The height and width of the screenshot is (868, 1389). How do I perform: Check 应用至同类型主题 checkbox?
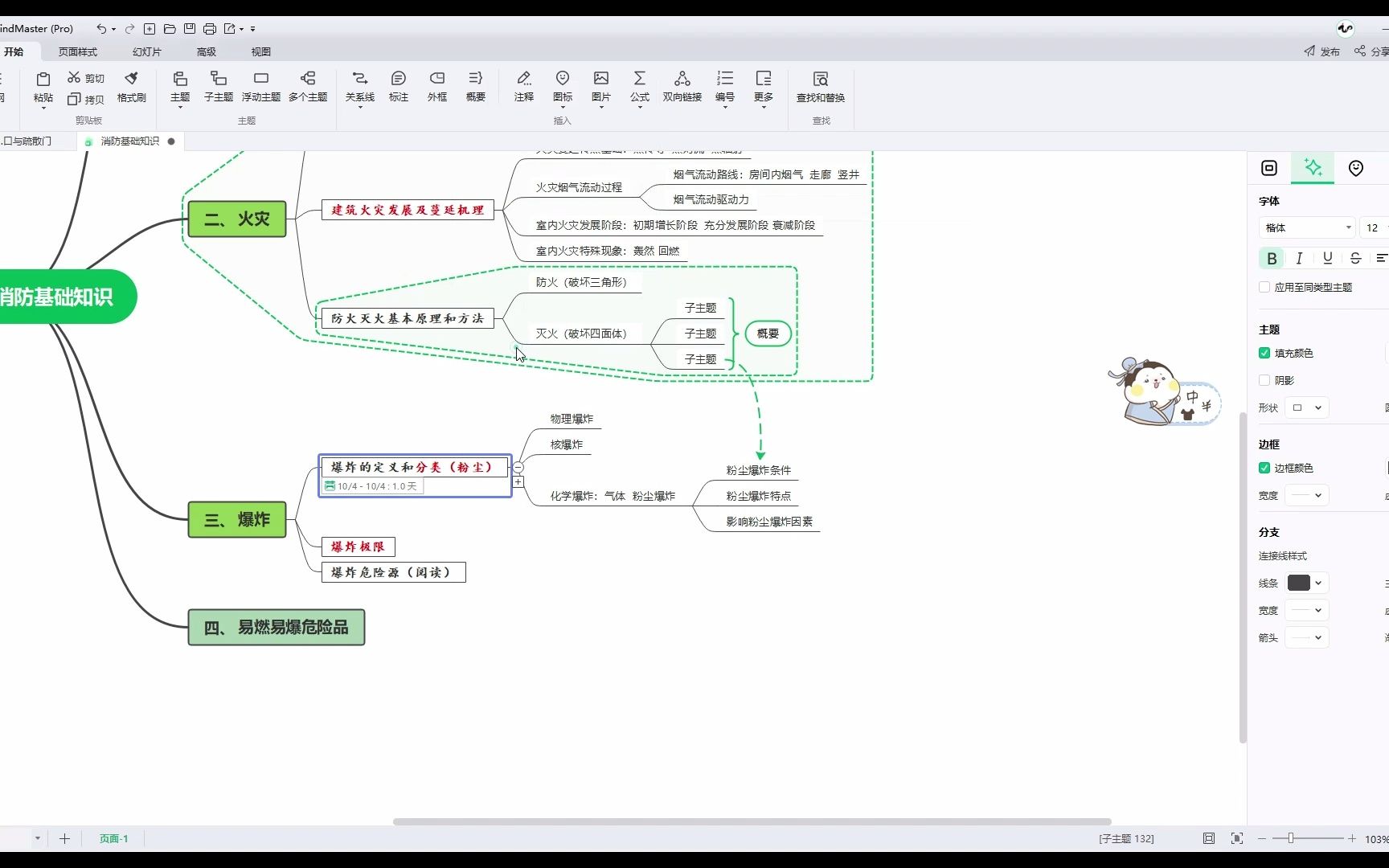click(x=1264, y=287)
